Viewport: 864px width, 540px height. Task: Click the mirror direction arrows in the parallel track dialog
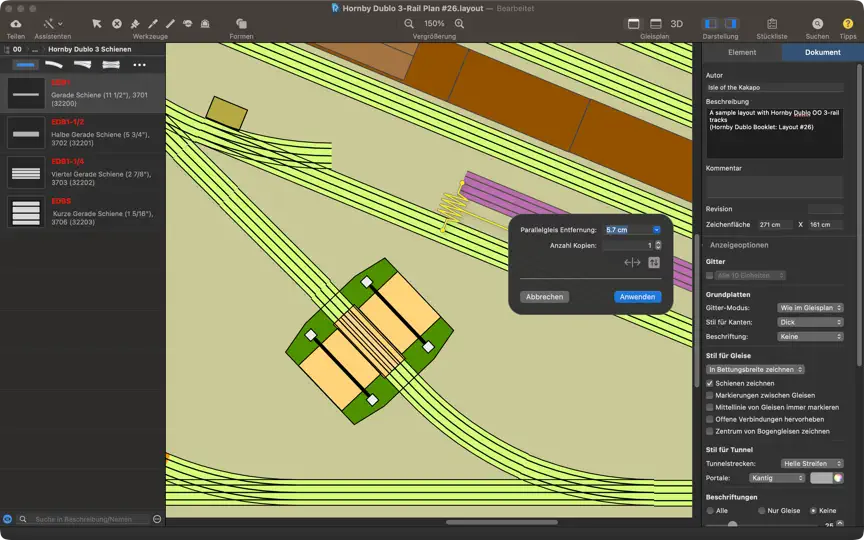coord(632,263)
